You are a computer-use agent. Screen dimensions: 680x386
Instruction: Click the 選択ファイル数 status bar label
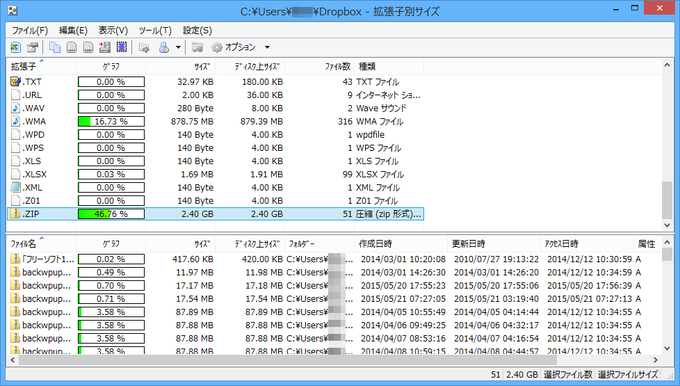568,374
